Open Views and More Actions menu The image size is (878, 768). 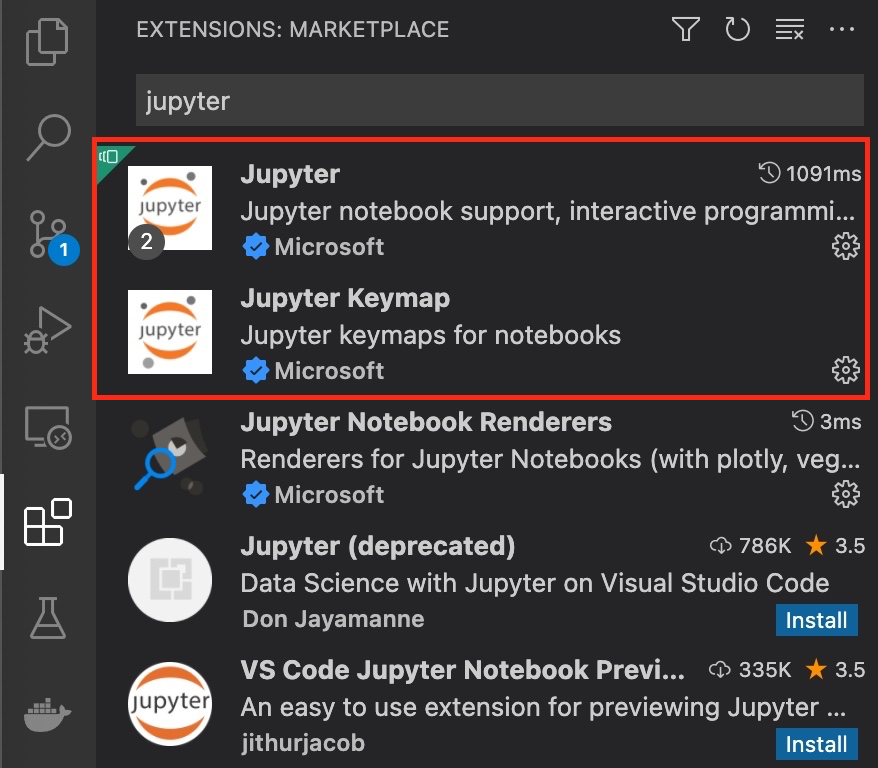pos(843,30)
